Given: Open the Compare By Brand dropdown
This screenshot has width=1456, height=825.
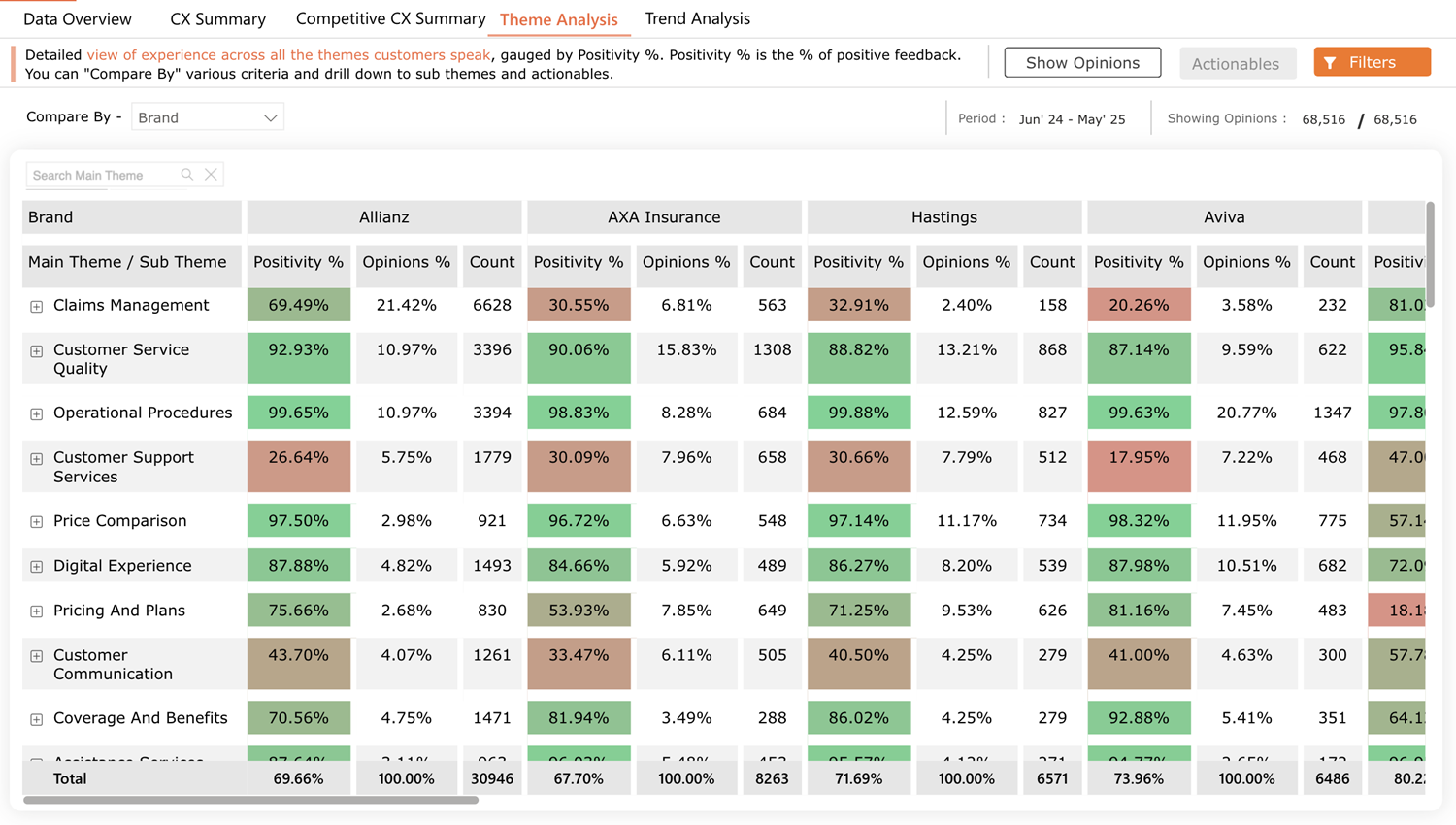Looking at the screenshot, I should tap(207, 117).
